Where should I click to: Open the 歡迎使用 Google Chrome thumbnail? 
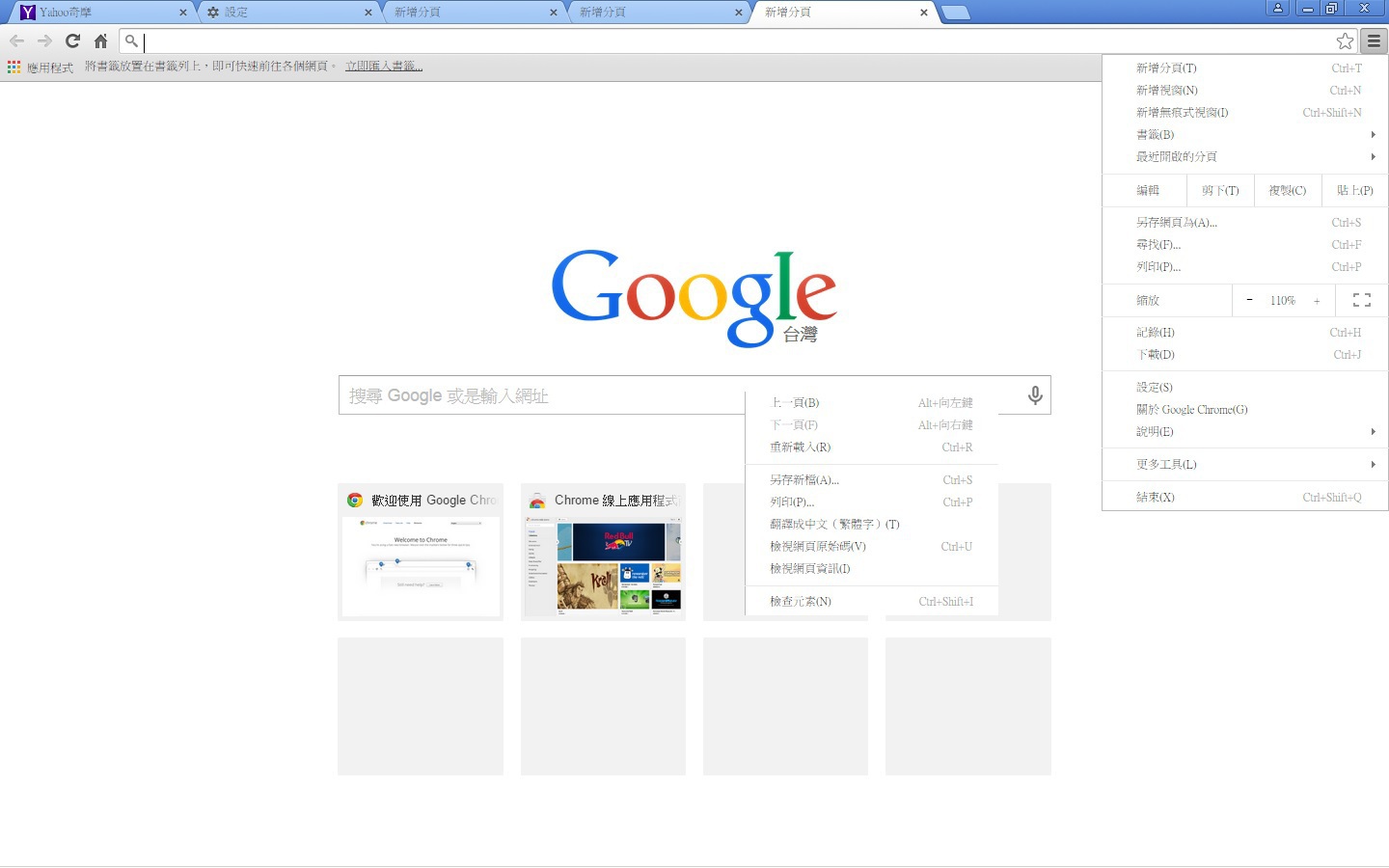(x=421, y=552)
